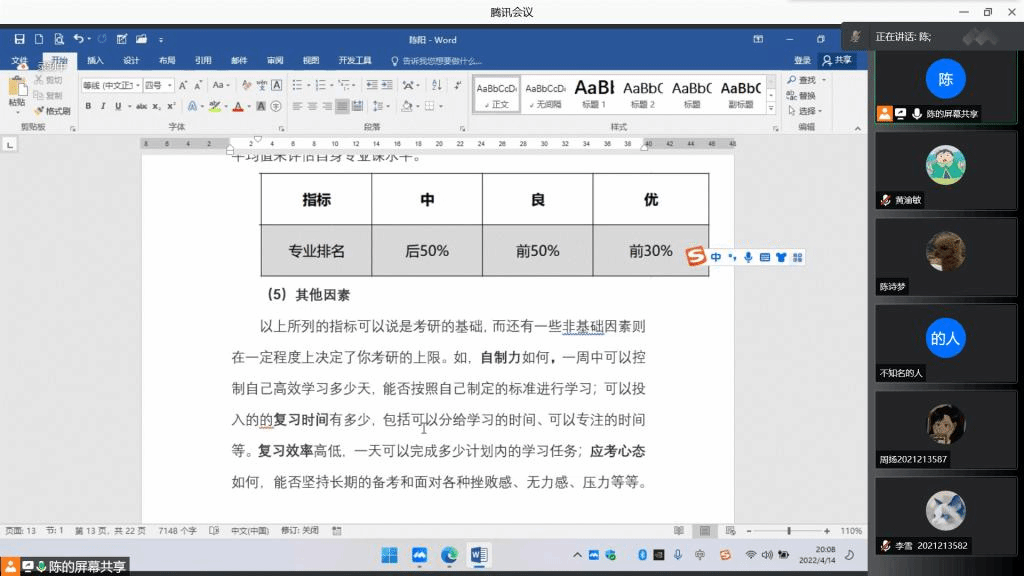
Task: Click the Sogou input method S icon
Action: [696, 257]
